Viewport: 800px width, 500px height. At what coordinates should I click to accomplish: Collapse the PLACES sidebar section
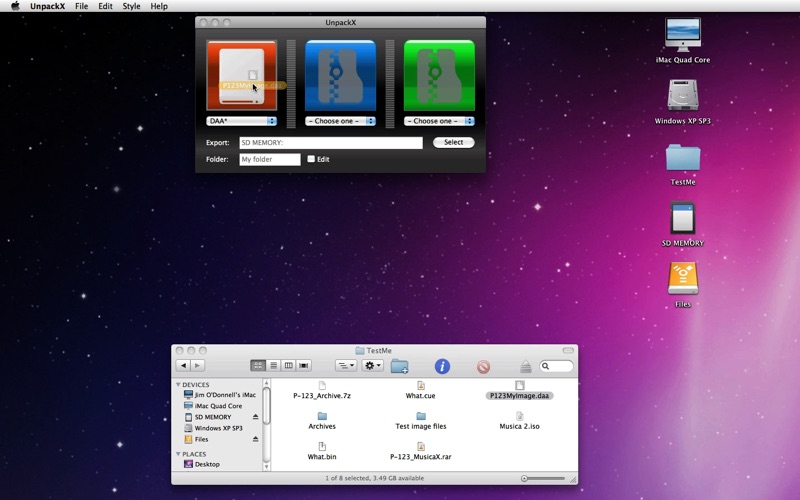[178, 454]
